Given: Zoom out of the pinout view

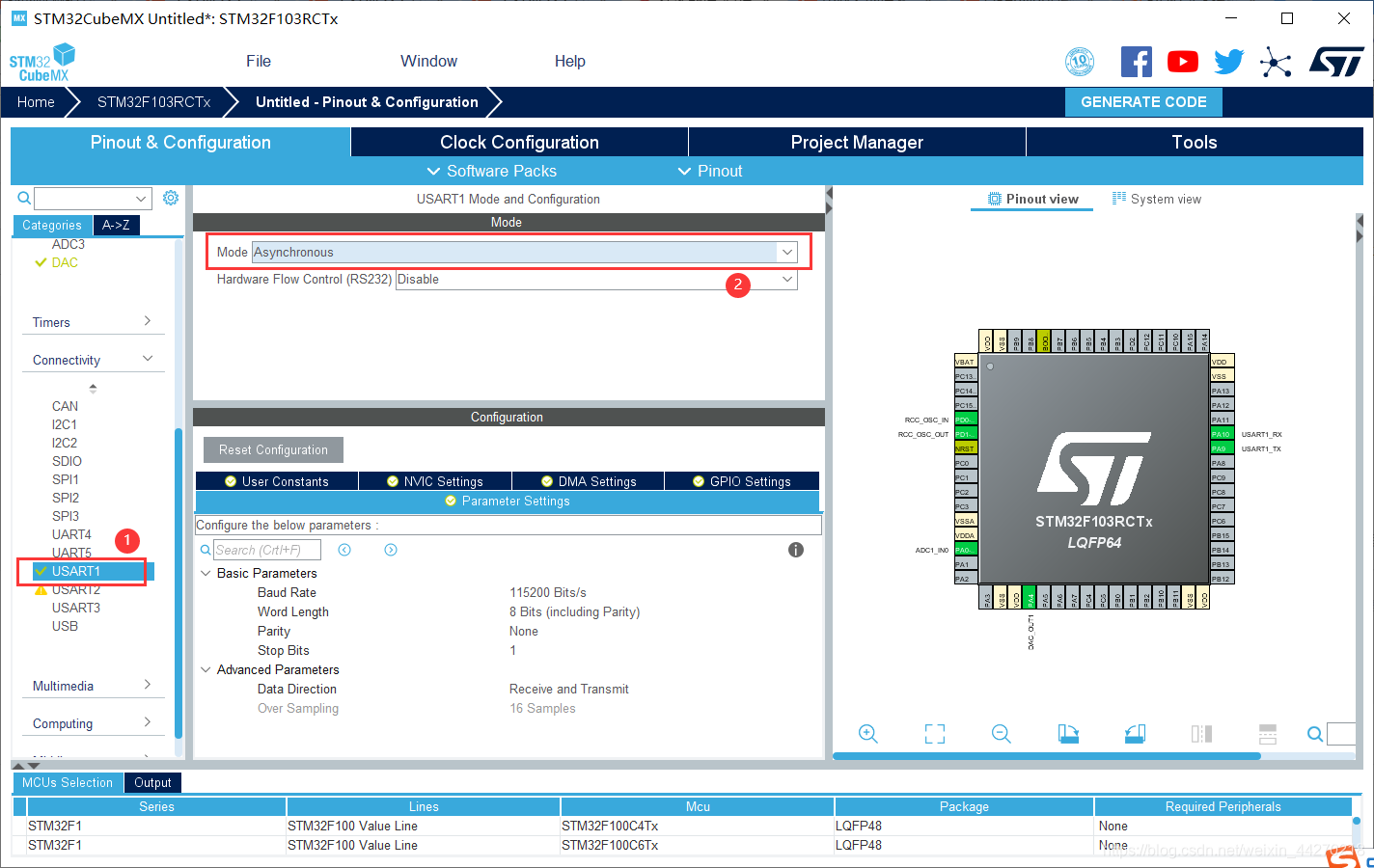Looking at the screenshot, I should 1001,734.
